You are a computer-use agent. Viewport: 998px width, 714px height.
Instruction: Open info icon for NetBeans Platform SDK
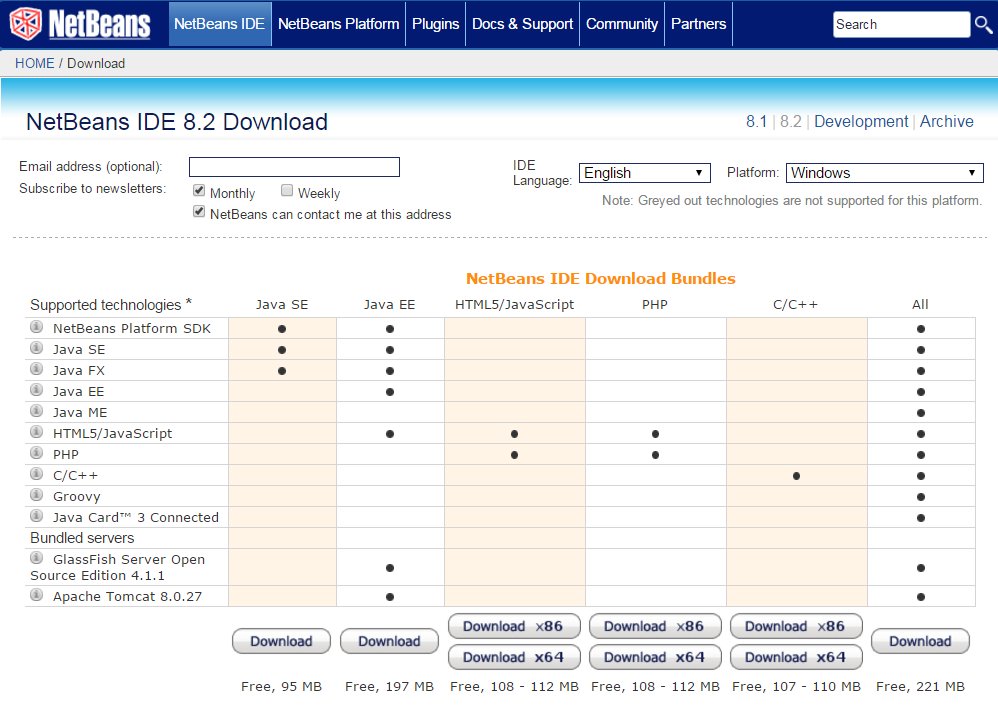37,327
